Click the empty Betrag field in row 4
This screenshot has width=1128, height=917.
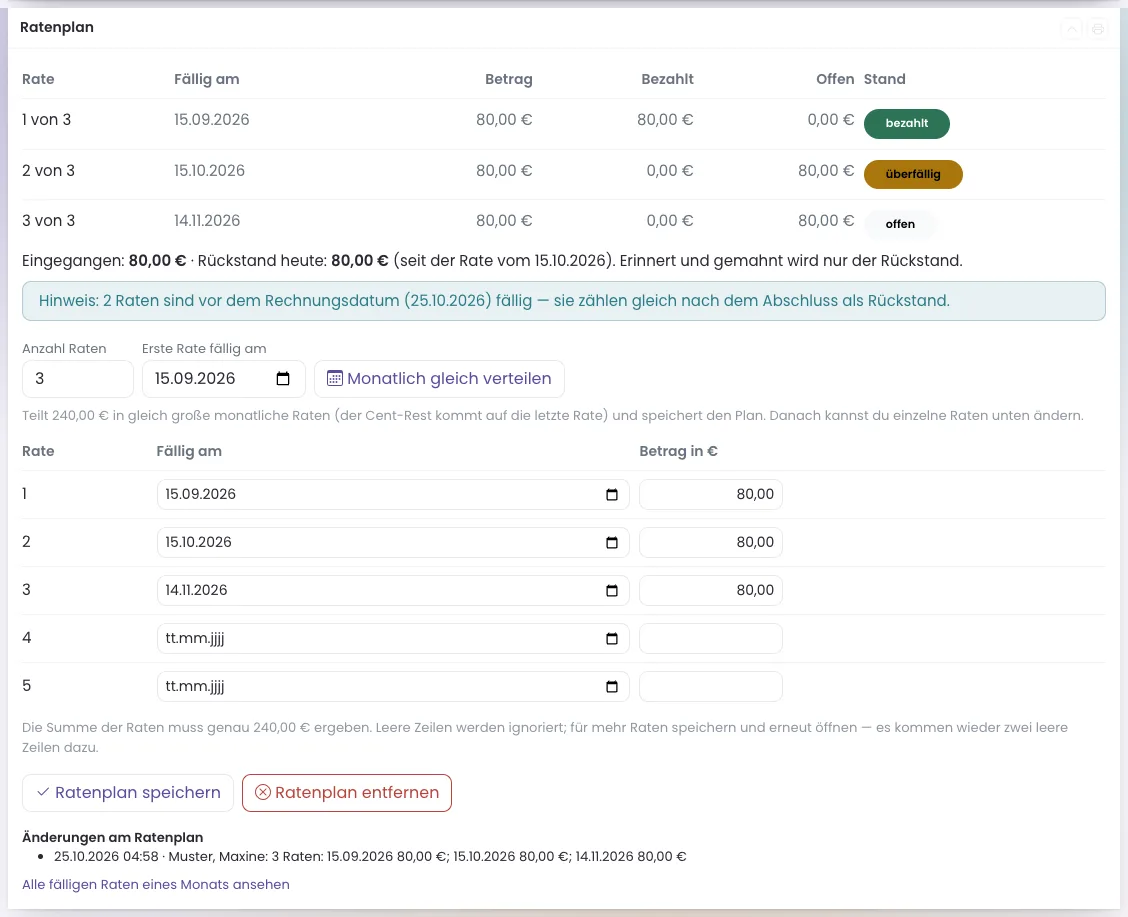pos(711,639)
